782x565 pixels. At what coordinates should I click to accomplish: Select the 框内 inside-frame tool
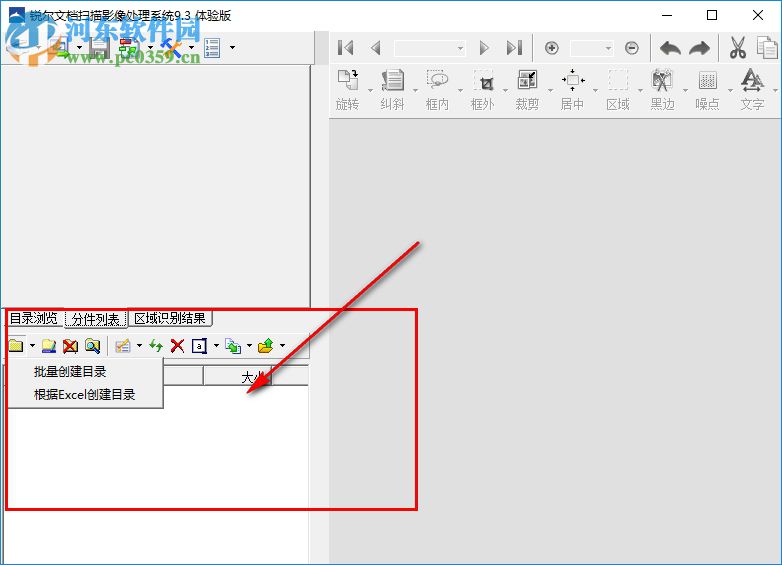click(x=437, y=90)
